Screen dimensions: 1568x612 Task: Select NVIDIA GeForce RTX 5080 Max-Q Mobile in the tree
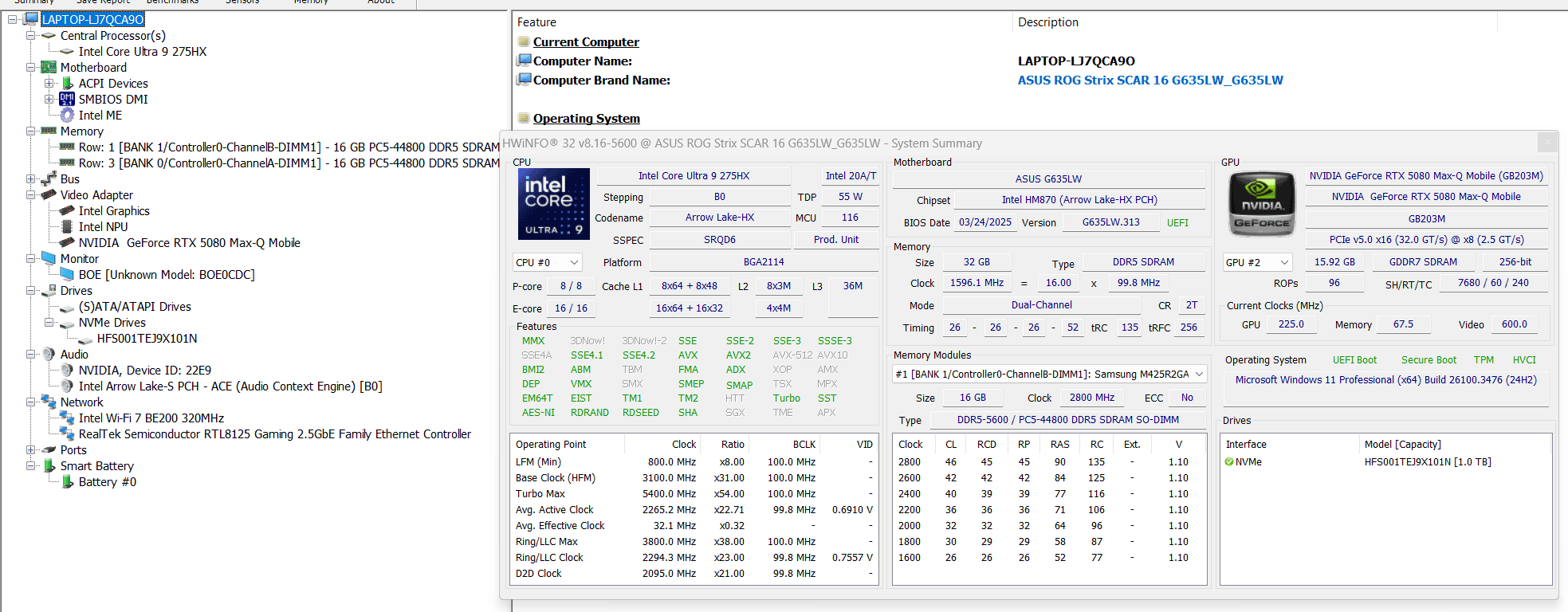(190, 243)
